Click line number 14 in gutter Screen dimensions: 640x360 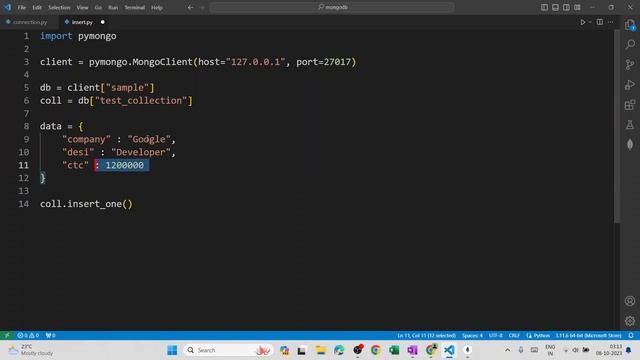(x=23, y=204)
